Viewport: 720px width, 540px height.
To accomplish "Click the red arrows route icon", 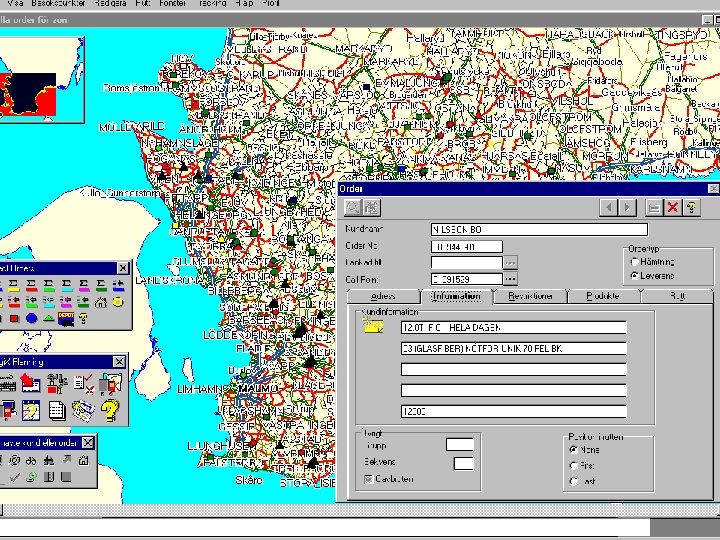I will pos(14,302).
